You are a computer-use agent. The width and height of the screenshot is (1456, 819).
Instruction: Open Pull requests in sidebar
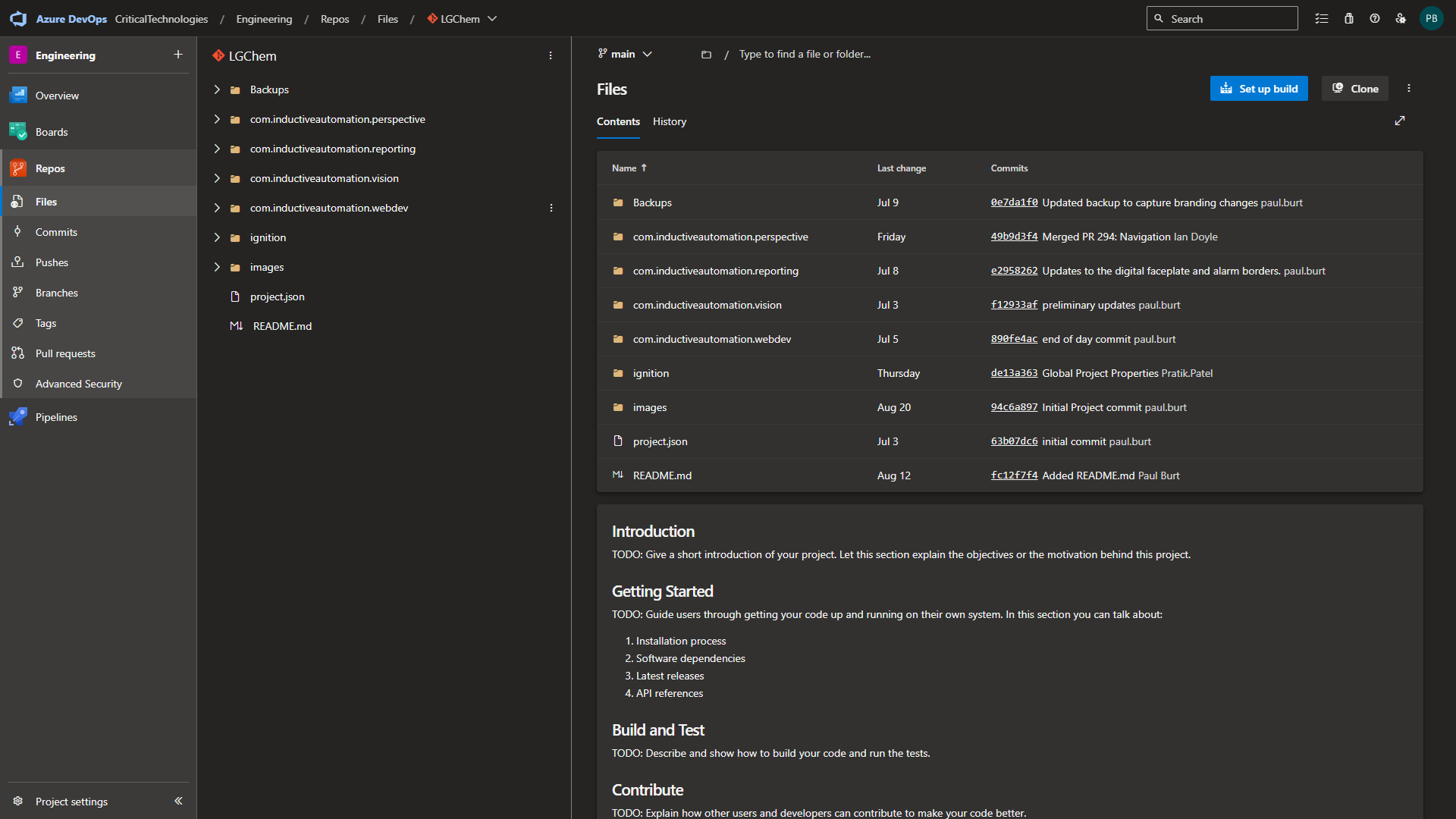pos(65,353)
